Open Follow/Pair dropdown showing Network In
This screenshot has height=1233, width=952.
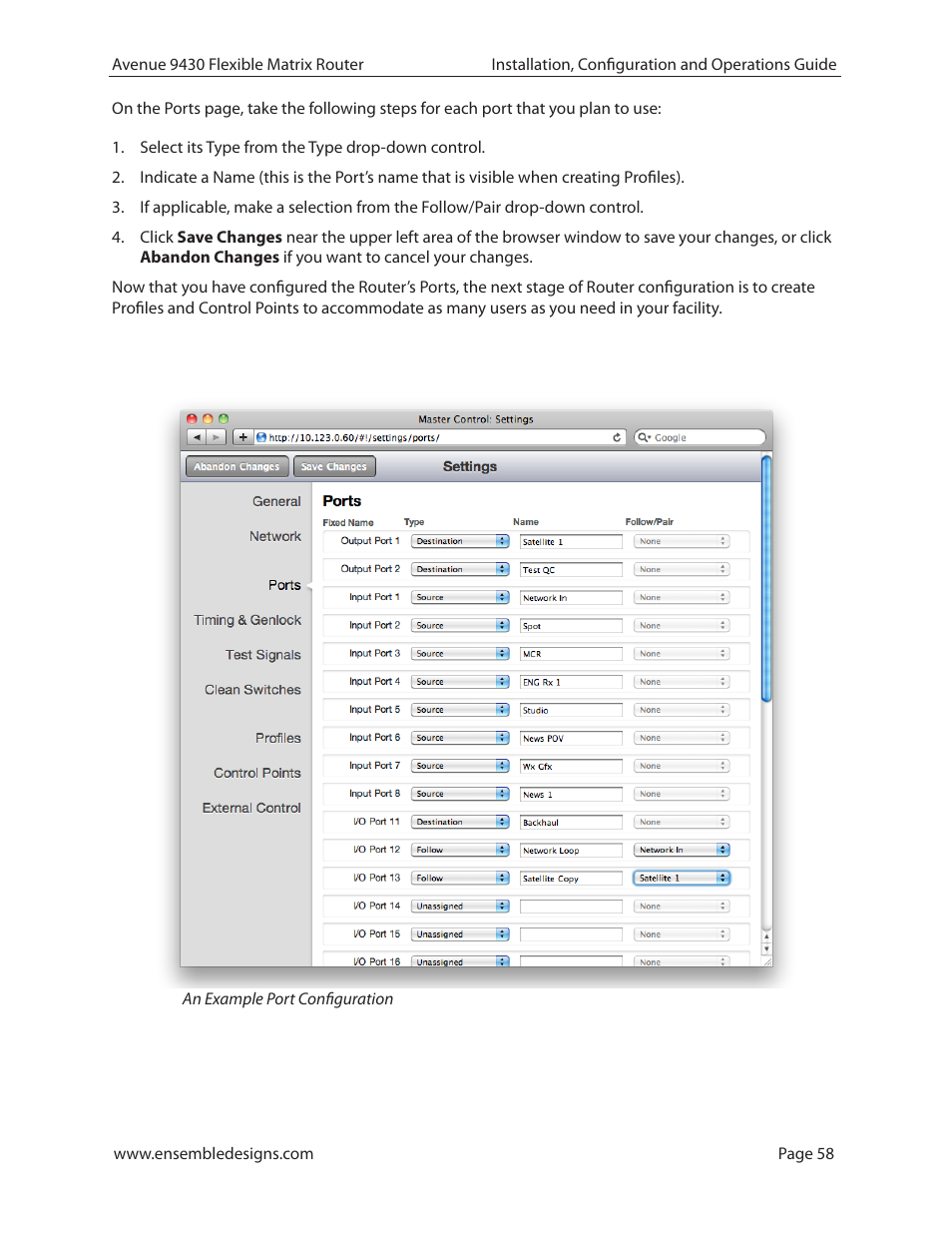(x=682, y=850)
